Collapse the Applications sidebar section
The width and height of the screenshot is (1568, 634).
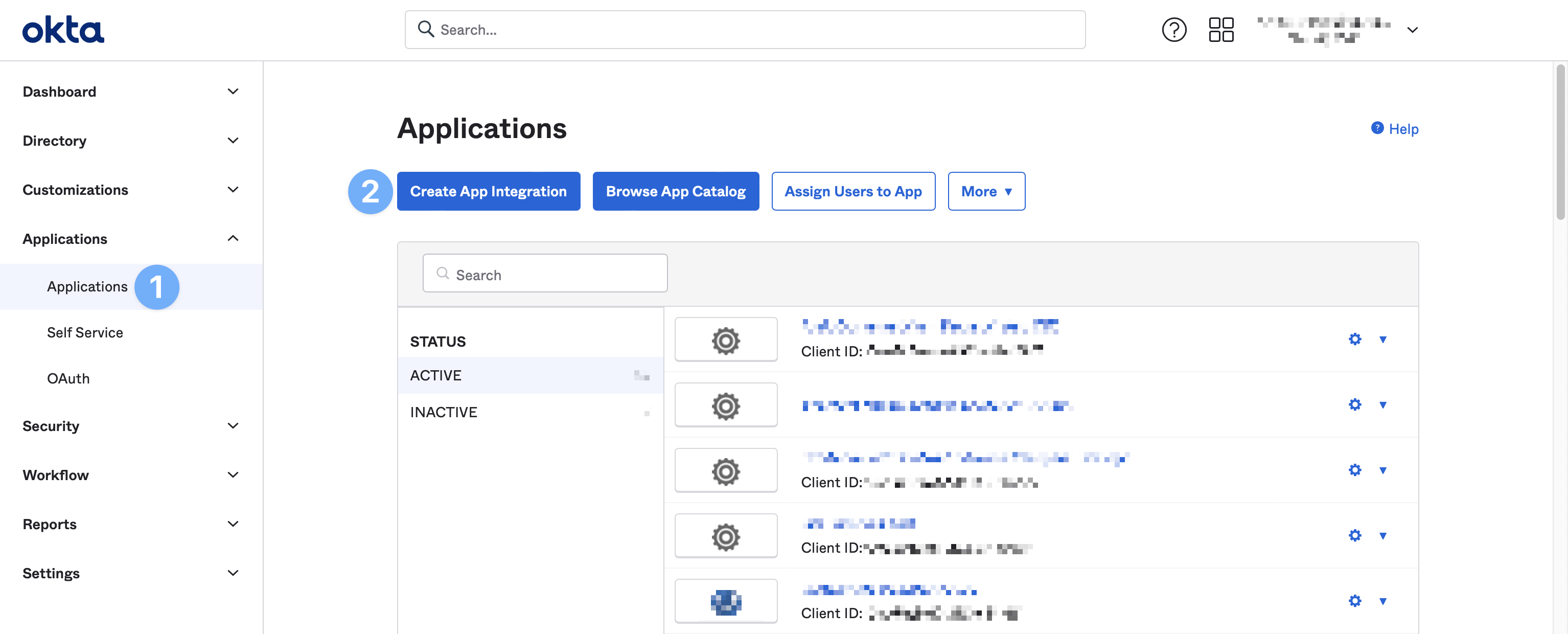tap(233, 239)
